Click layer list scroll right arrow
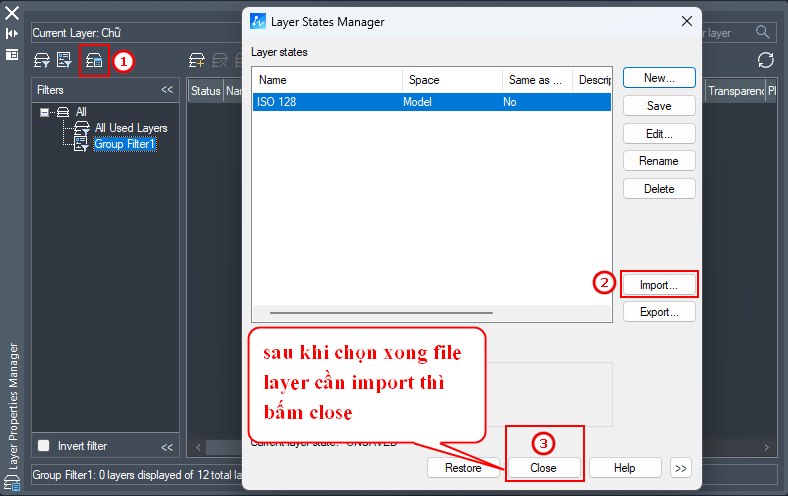 pos(766,447)
